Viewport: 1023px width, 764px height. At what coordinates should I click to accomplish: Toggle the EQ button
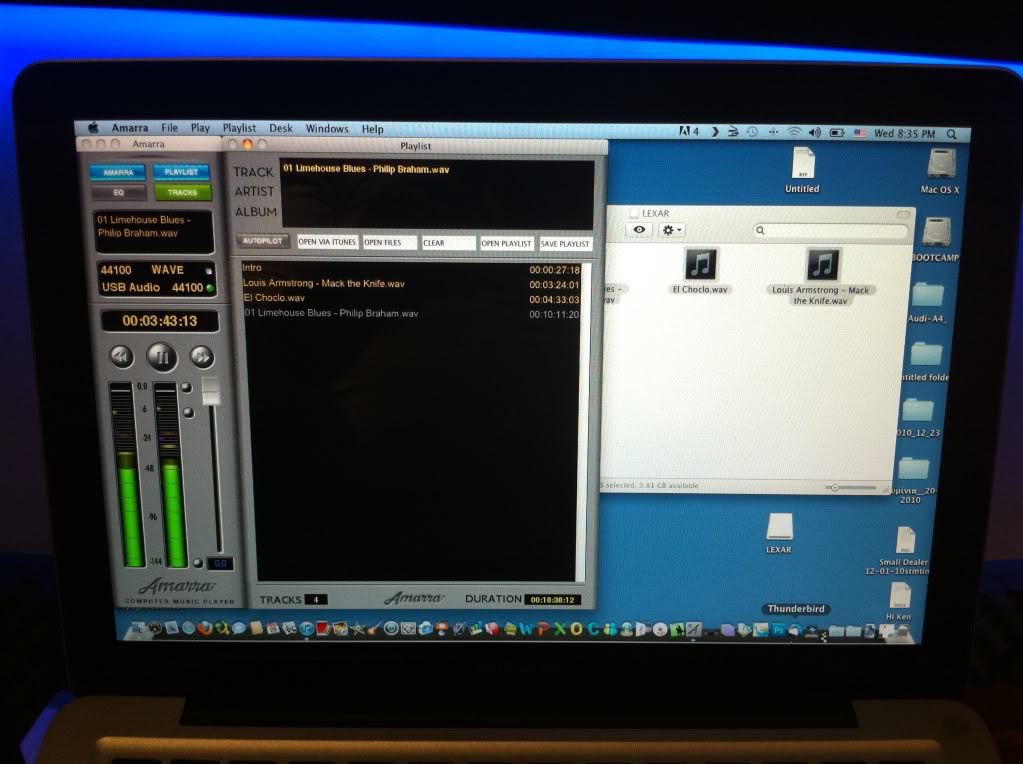click(x=118, y=192)
